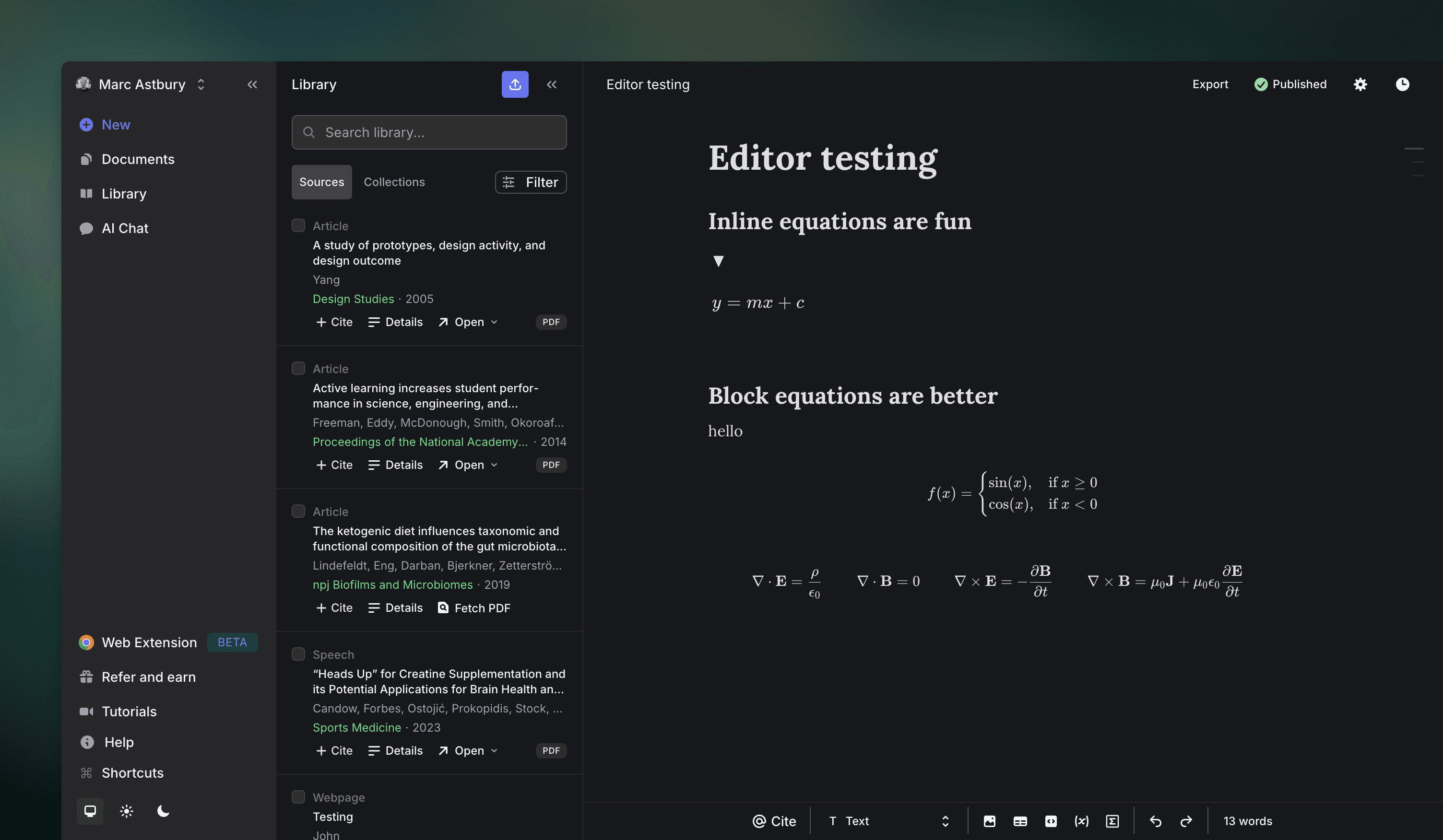Collapse the Library panel
1443x840 pixels.
click(551, 84)
